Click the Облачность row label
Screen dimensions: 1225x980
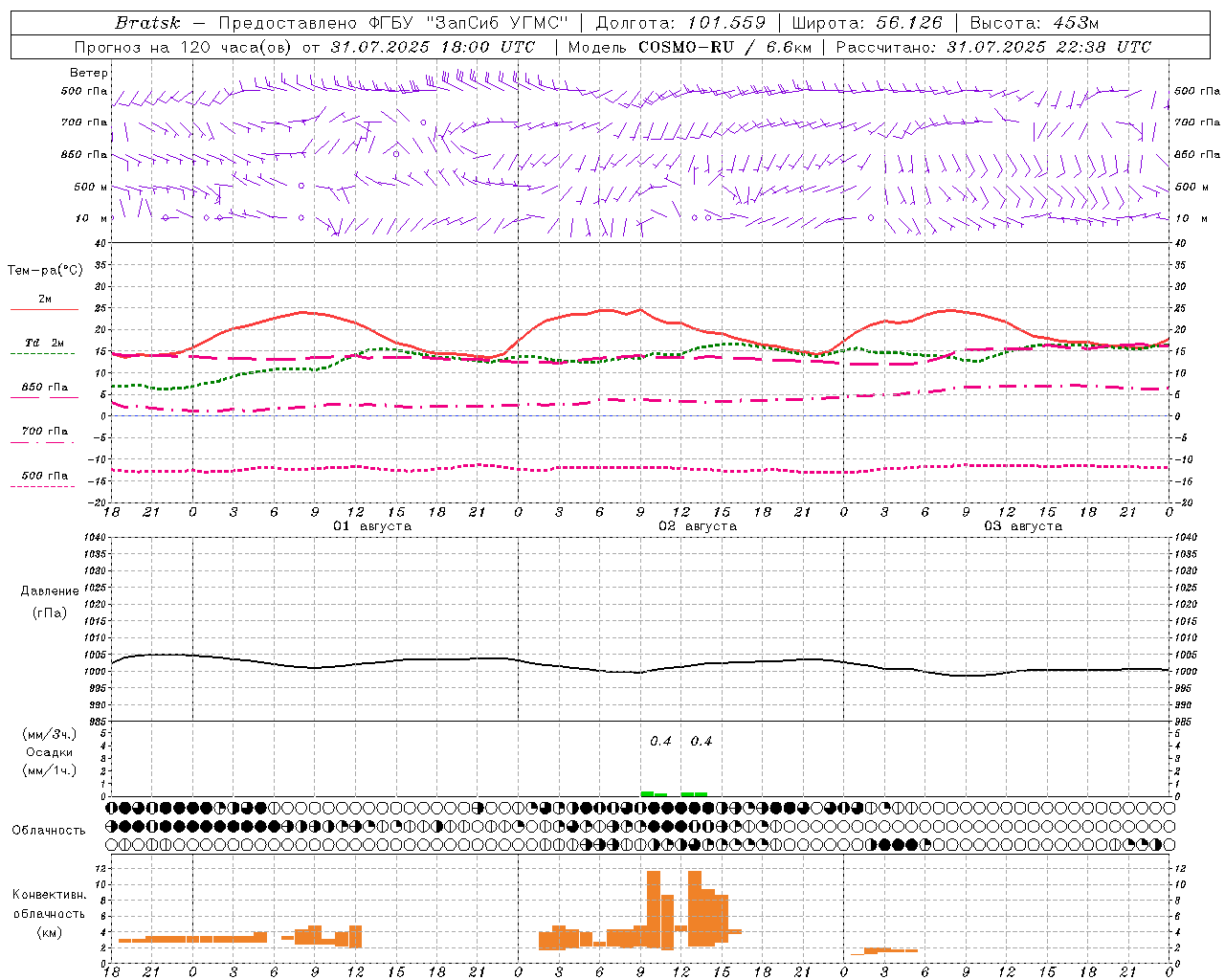pyautogui.click(x=49, y=830)
